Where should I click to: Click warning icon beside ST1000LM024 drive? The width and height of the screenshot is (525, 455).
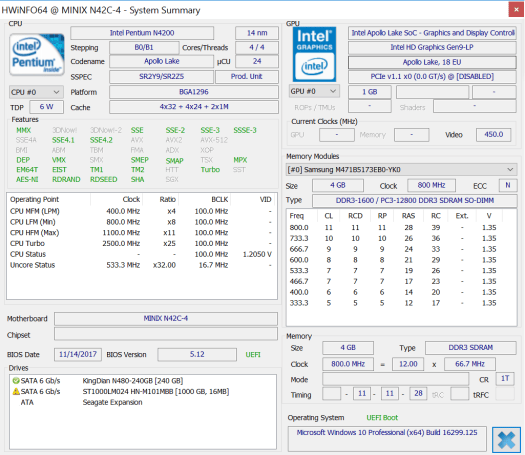pyautogui.click(x=16, y=391)
